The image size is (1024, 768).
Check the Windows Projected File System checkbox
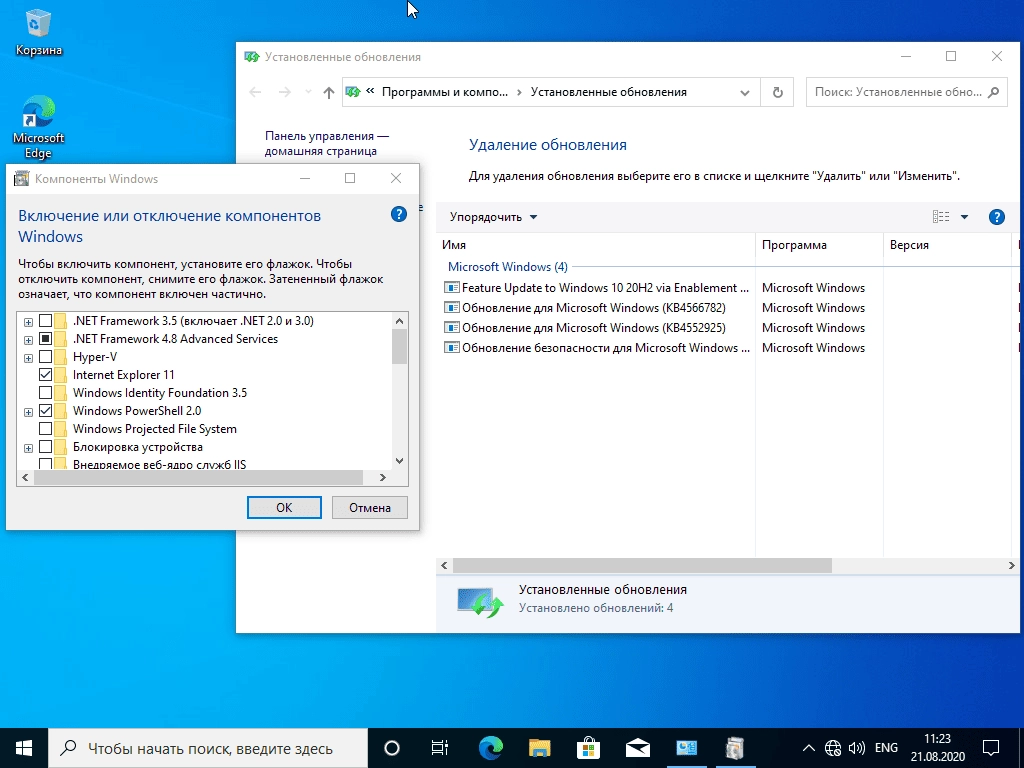pyautogui.click(x=46, y=429)
